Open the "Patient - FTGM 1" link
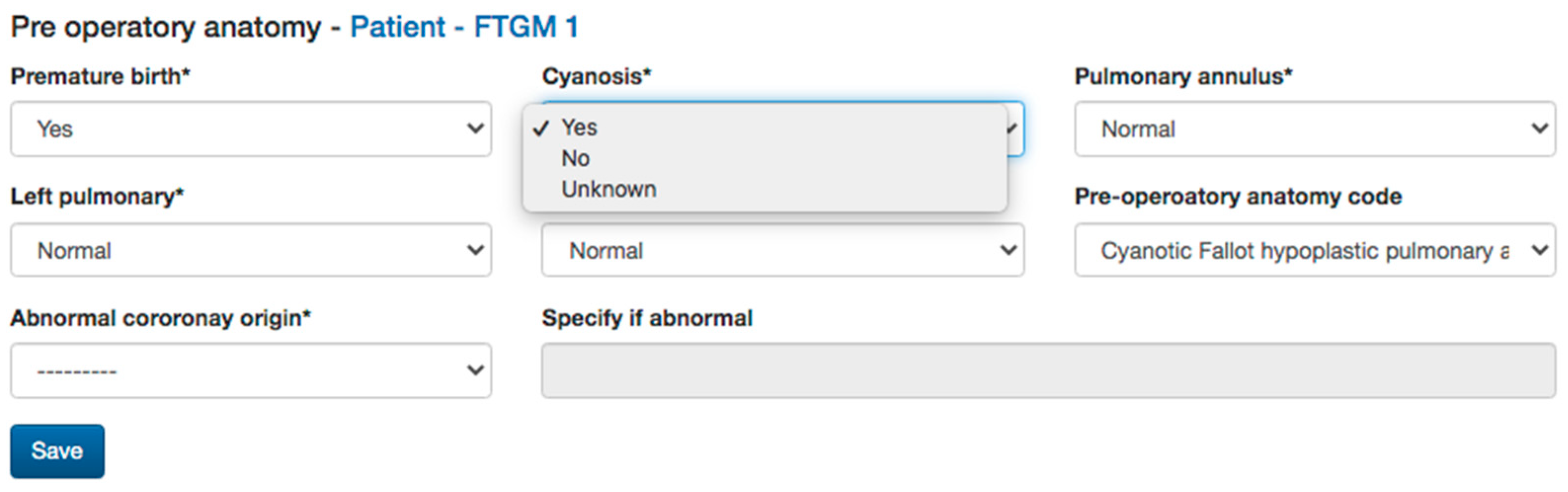Viewport: 1568px width, 492px height. click(x=464, y=27)
